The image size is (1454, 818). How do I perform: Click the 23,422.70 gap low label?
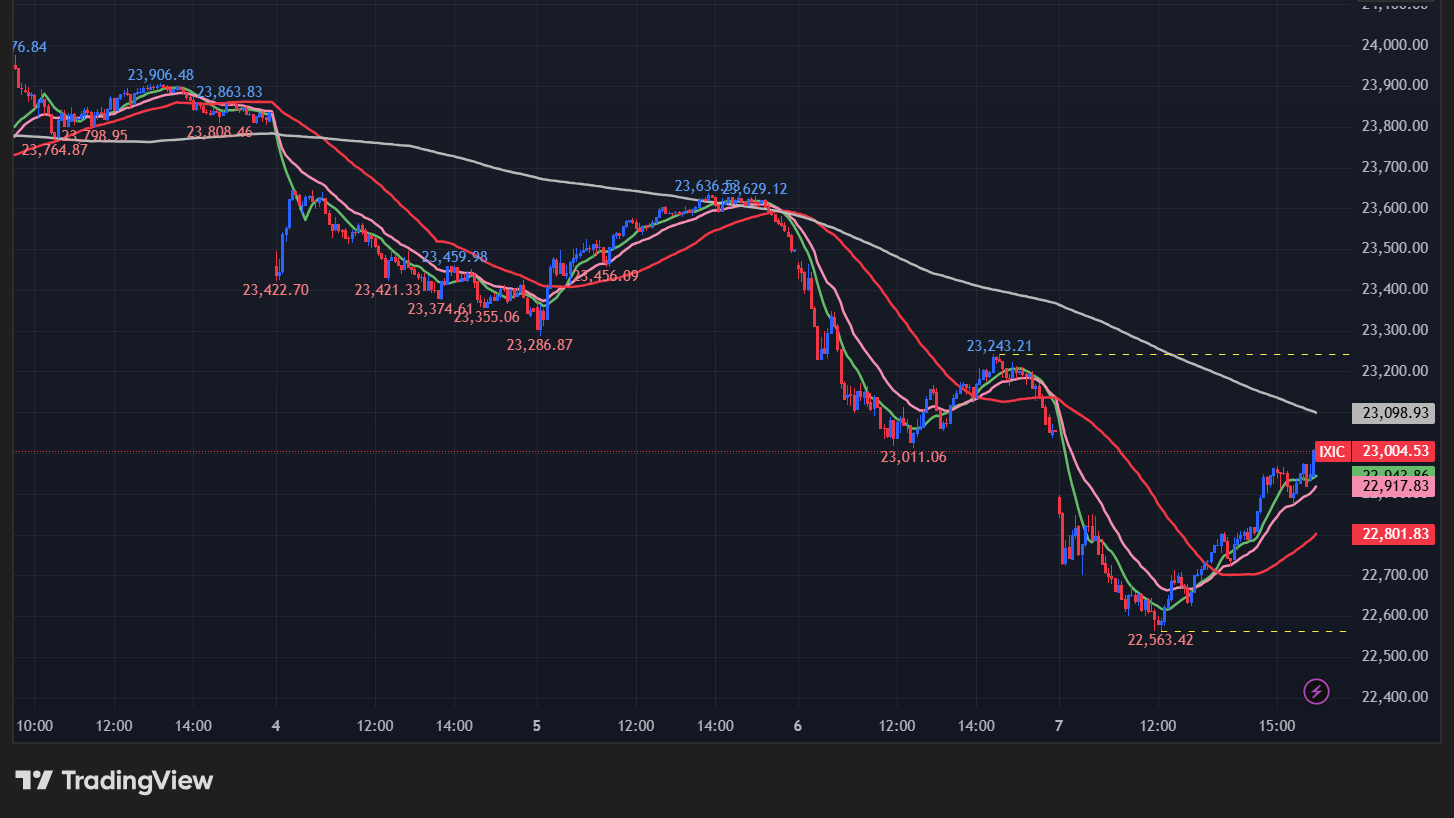[275, 290]
